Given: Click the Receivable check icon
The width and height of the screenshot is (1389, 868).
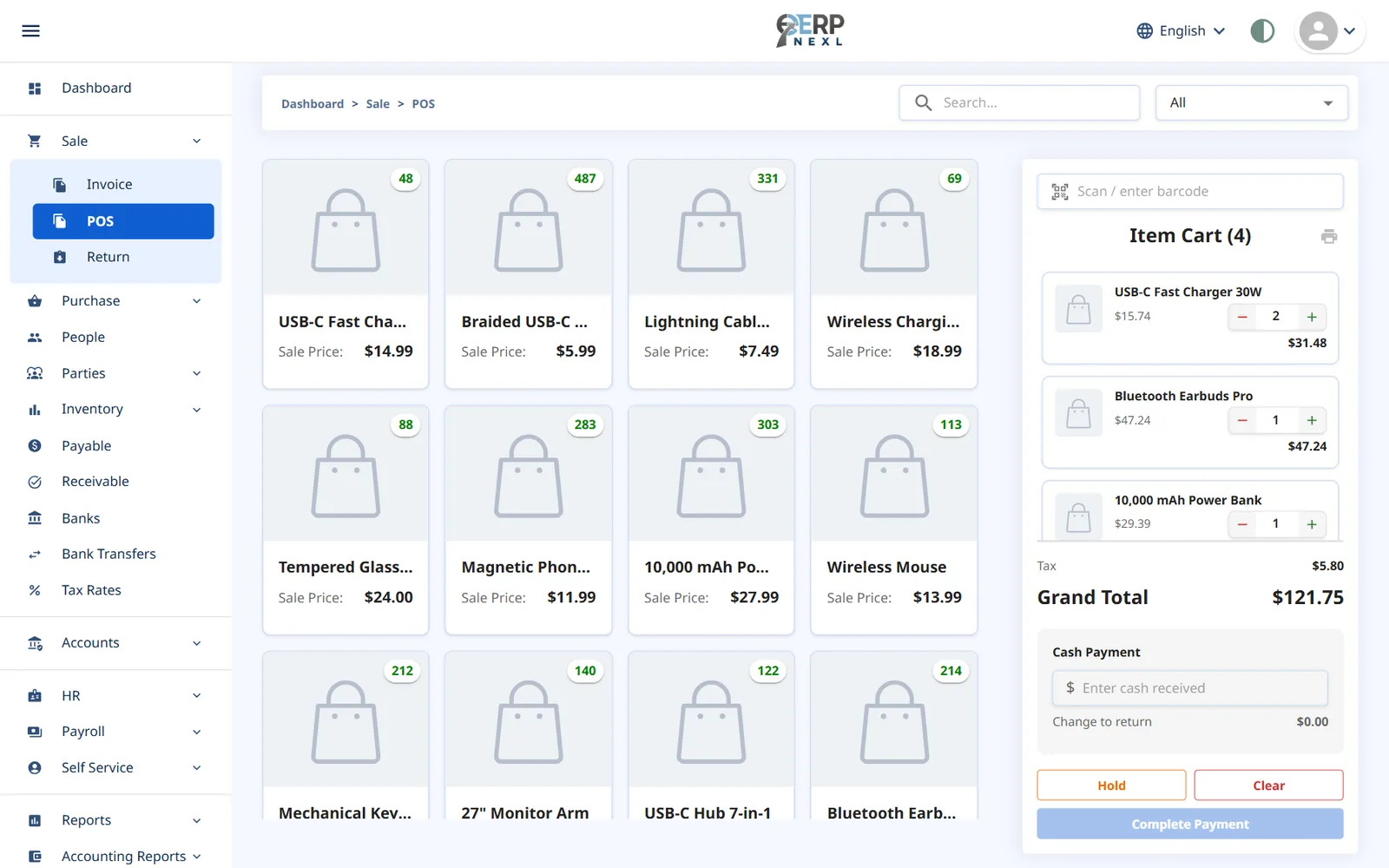Looking at the screenshot, I should coord(35,482).
